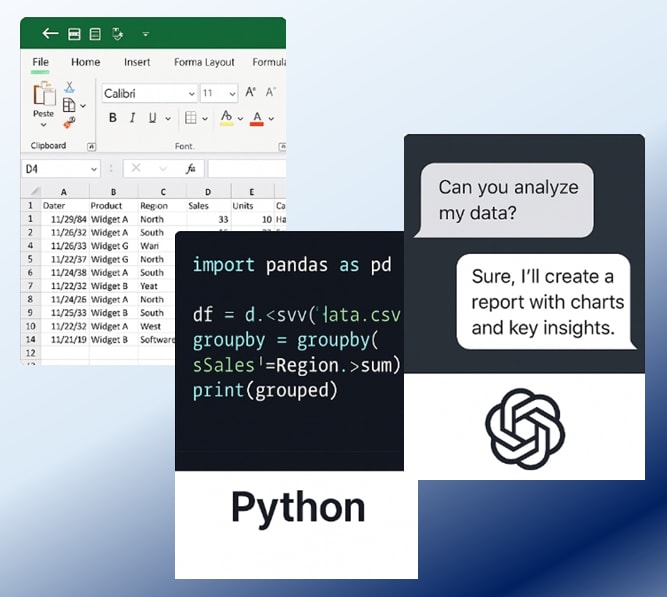This screenshot has height=597, width=667.
Task: Select column D header
Action: click(208, 192)
